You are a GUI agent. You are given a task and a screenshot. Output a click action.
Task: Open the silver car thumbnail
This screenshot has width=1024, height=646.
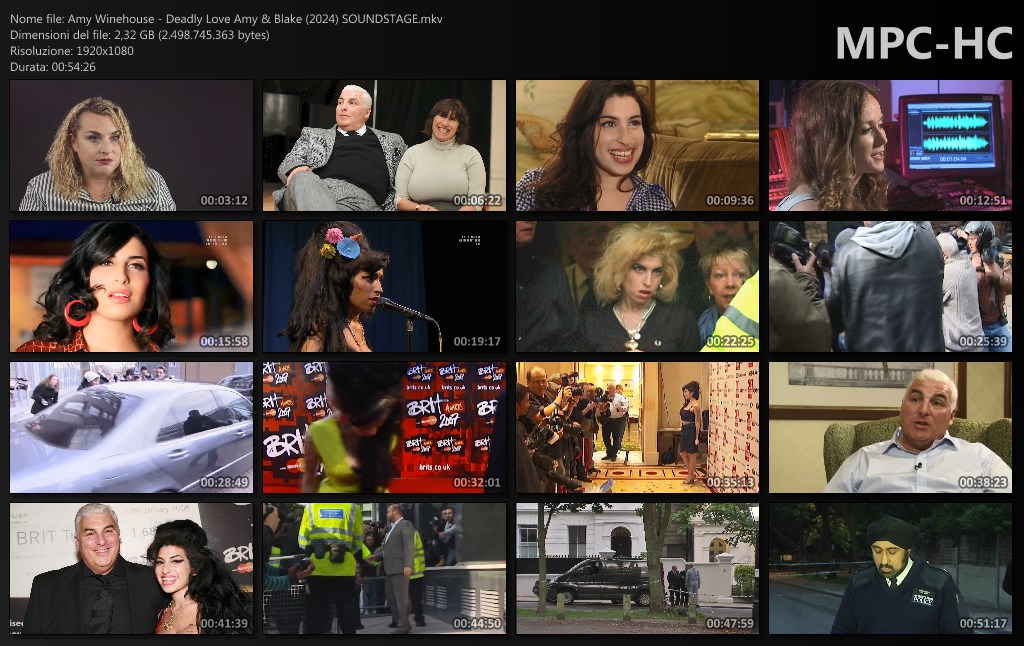(131, 427)
